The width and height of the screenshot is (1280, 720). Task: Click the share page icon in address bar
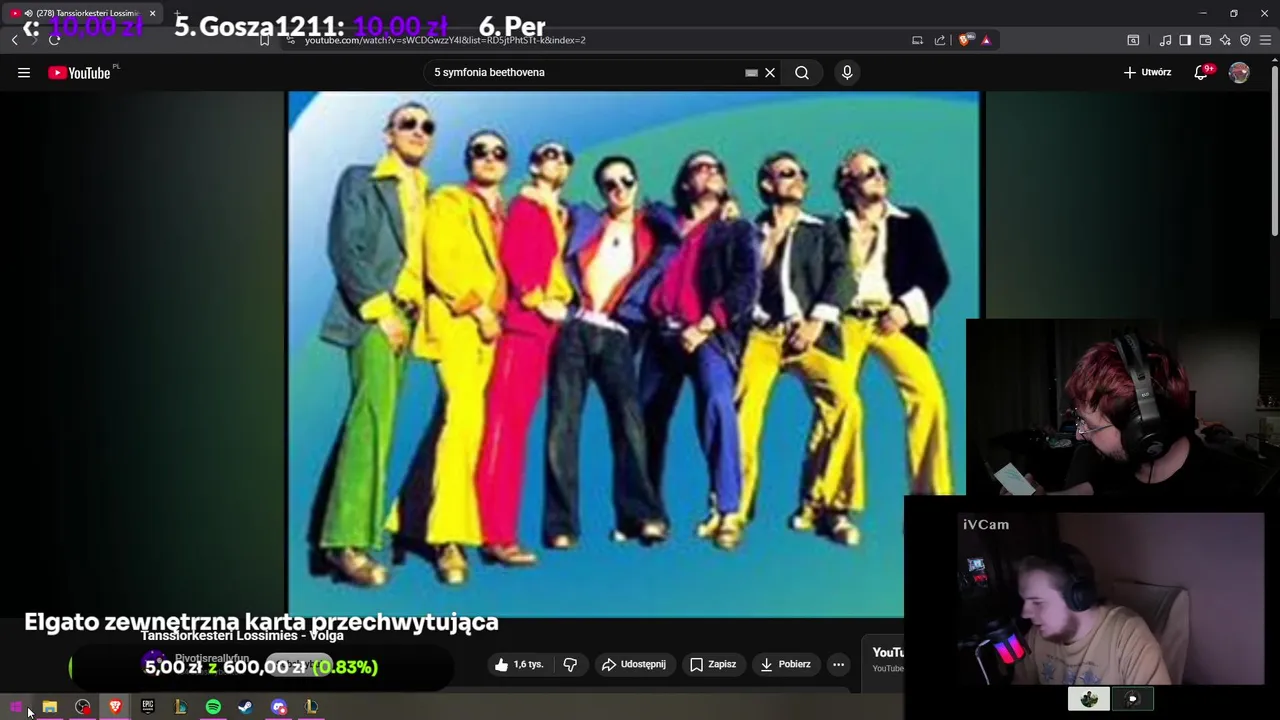tap(940, 40)
